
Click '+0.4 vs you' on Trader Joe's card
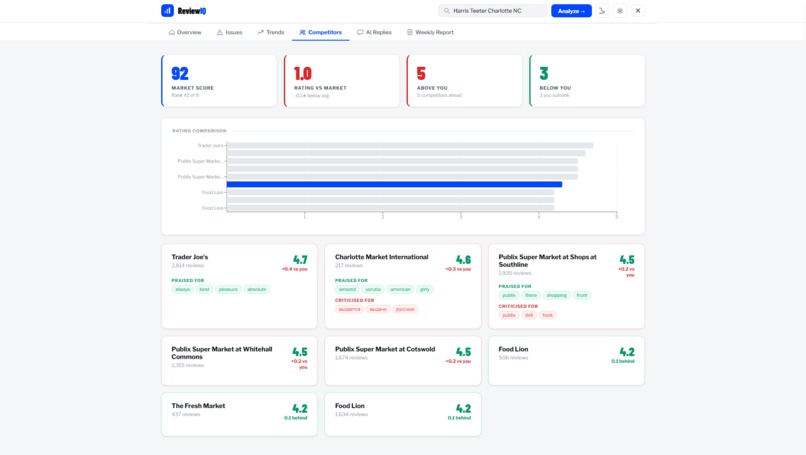(295, 269)
